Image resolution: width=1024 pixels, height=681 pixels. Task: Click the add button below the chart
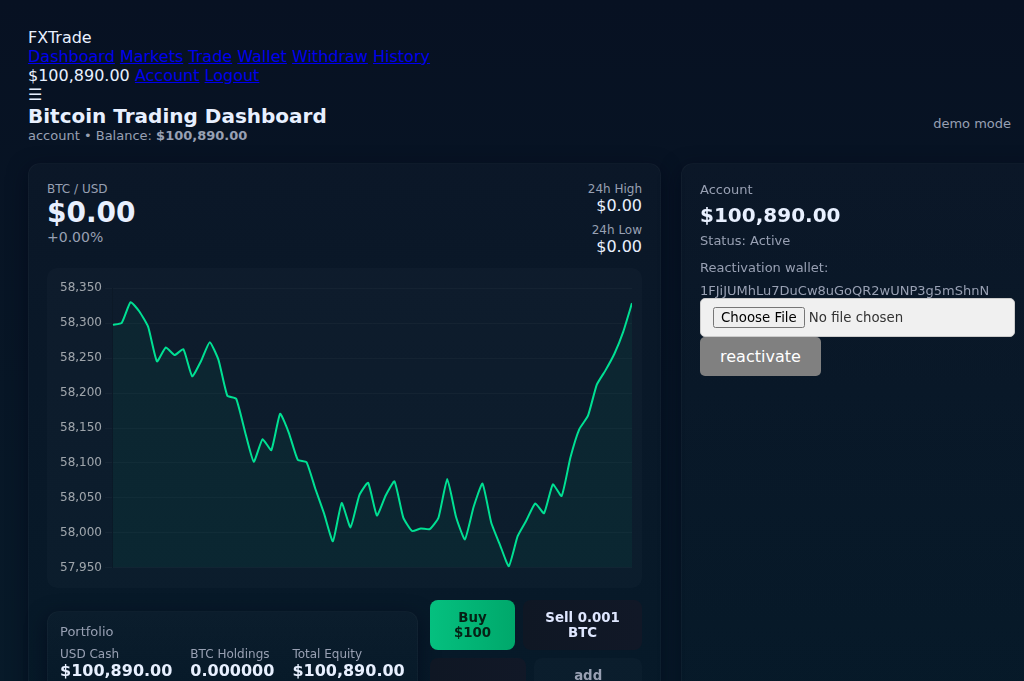click(x=587, y=673)
